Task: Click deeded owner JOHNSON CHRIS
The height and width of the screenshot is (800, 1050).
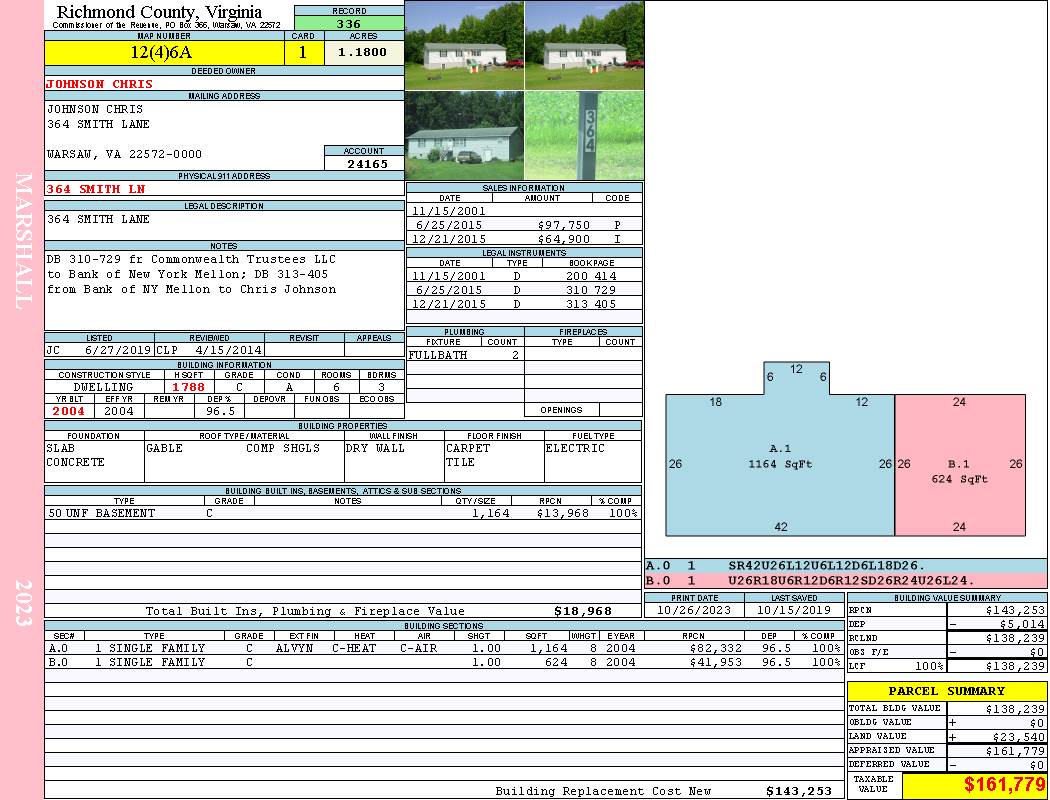Action: 100,84
